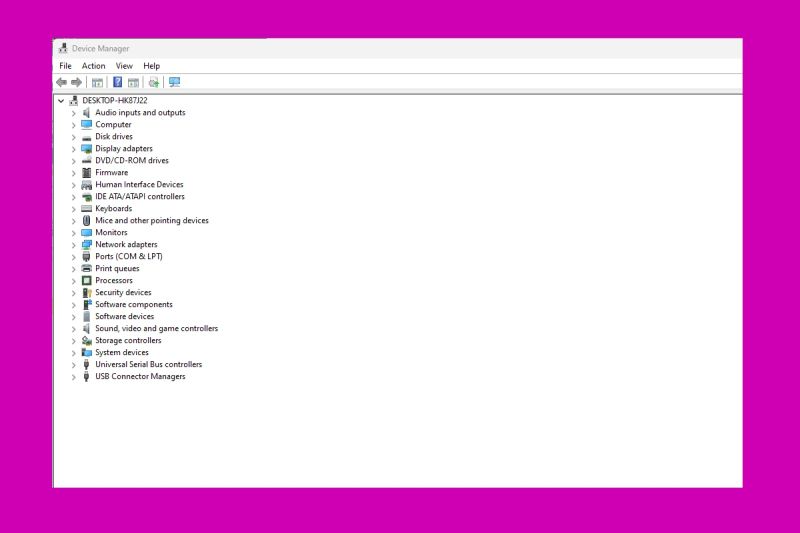Screen dimensions: 800x533
Task: Click the Processors chip icon
Action: (87, 281)
